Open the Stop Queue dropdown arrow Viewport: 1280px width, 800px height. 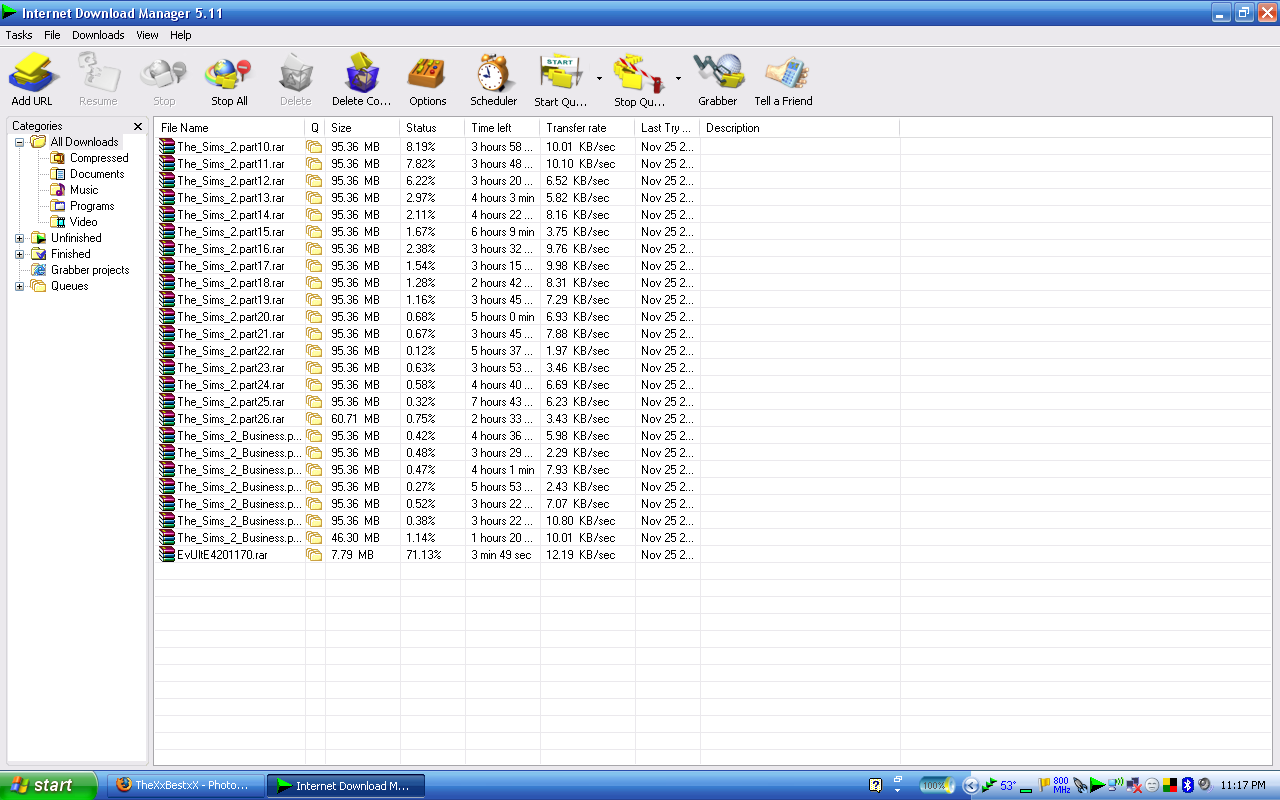coord(678,78)
